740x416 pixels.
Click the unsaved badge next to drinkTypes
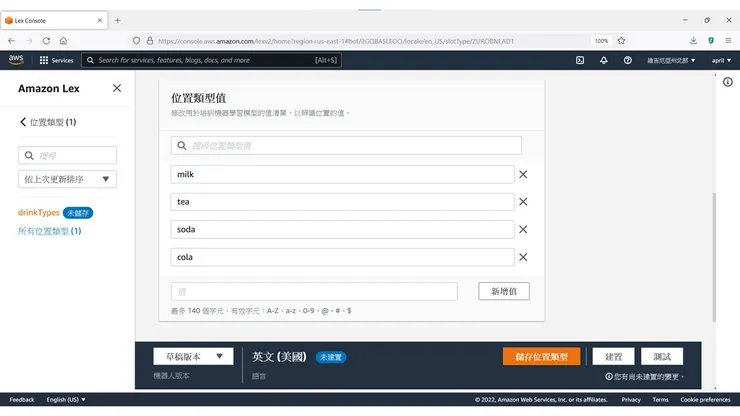tap(78, 213)
